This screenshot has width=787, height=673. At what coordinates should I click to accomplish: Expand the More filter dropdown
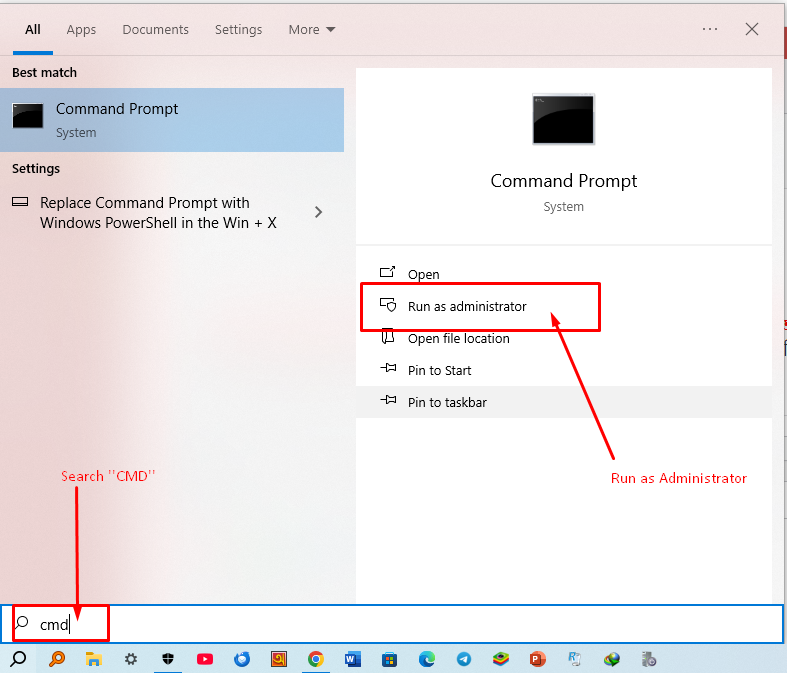point(312,30)
